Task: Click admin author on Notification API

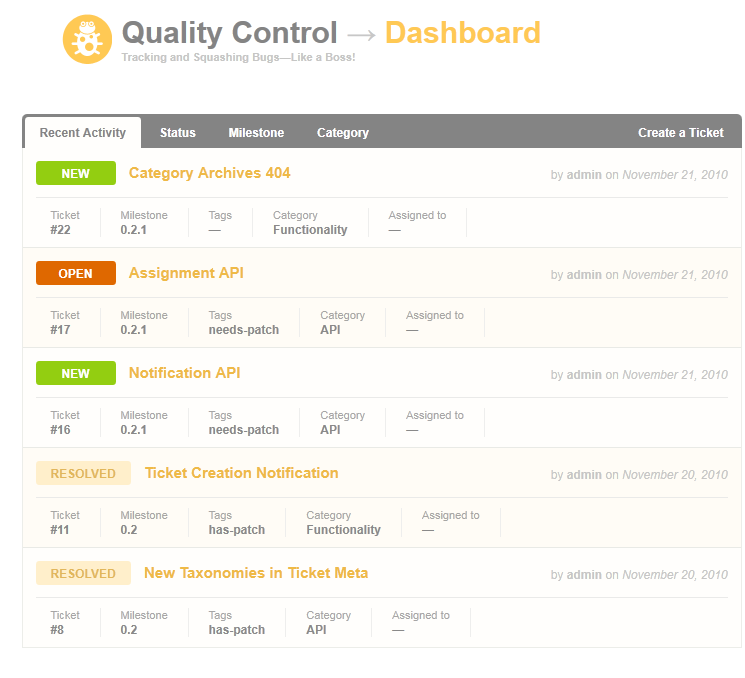Action: click(x=584, y=375)
